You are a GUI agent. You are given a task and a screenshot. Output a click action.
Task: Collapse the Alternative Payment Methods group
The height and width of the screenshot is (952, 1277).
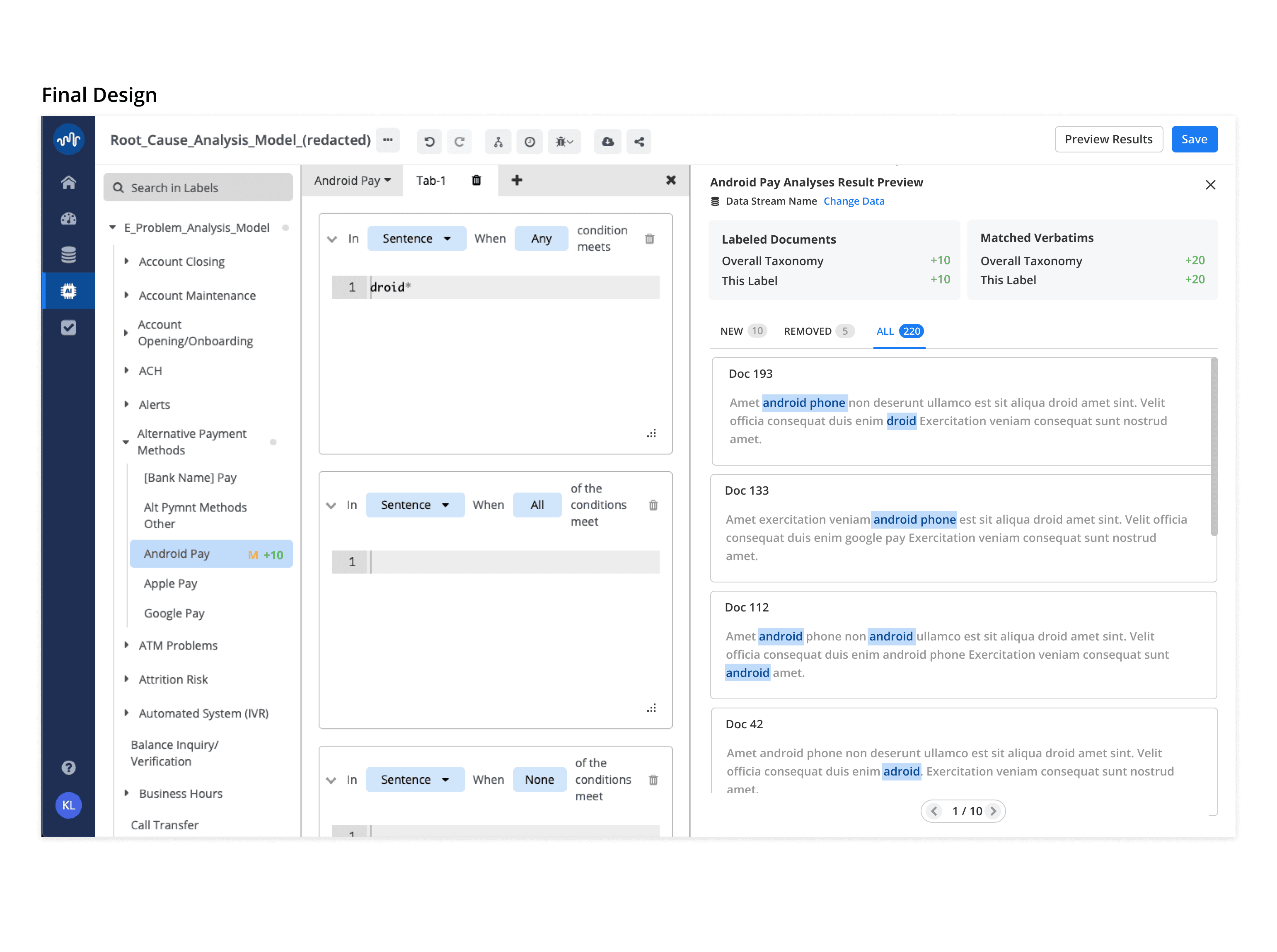coord(126,442)
